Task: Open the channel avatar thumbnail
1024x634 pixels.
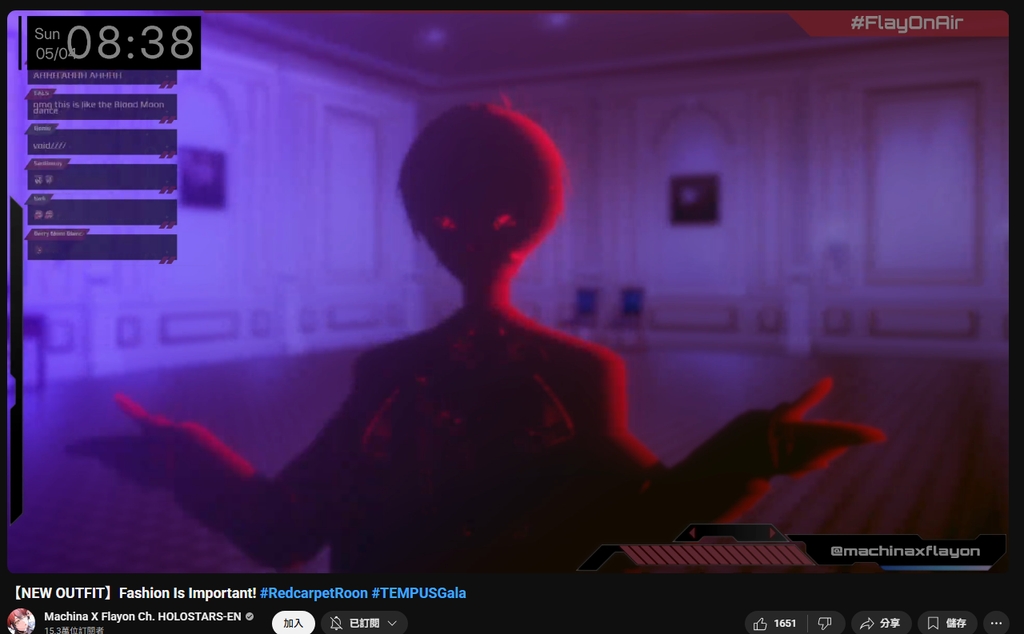Action: [x=22, y=622]
